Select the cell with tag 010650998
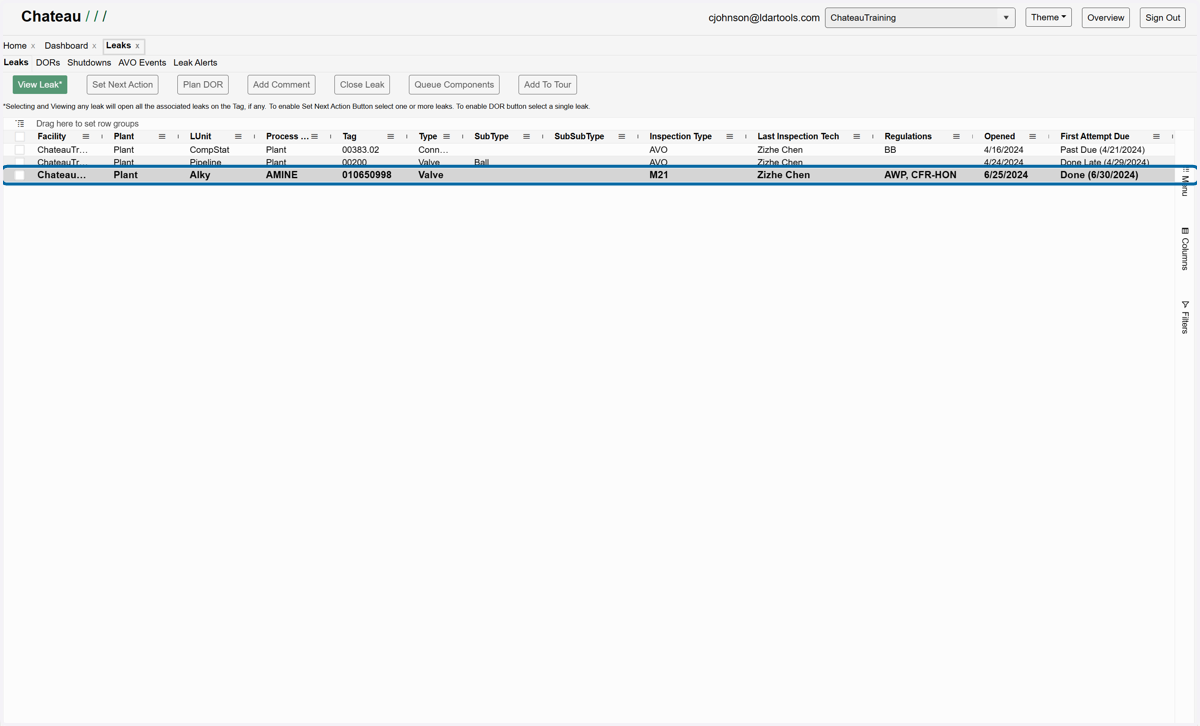Screen dimensions: 1200x726 point(368,175)
